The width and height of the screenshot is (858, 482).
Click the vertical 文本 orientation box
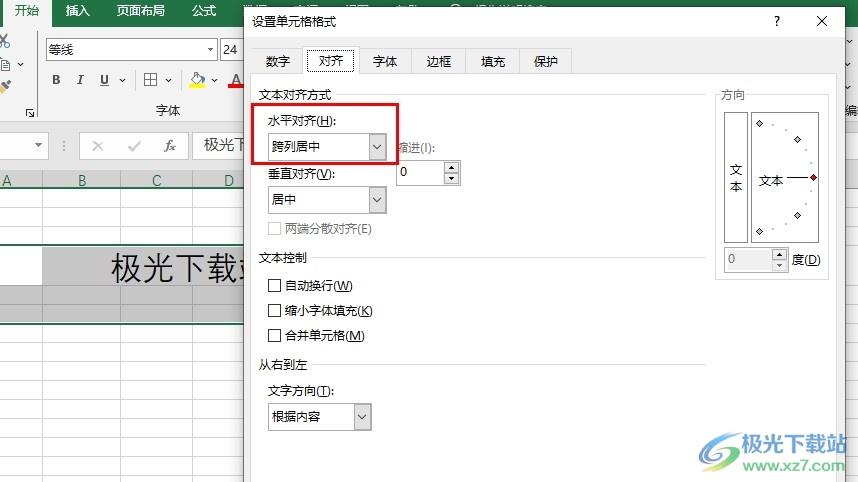click(x=736, y=177)
